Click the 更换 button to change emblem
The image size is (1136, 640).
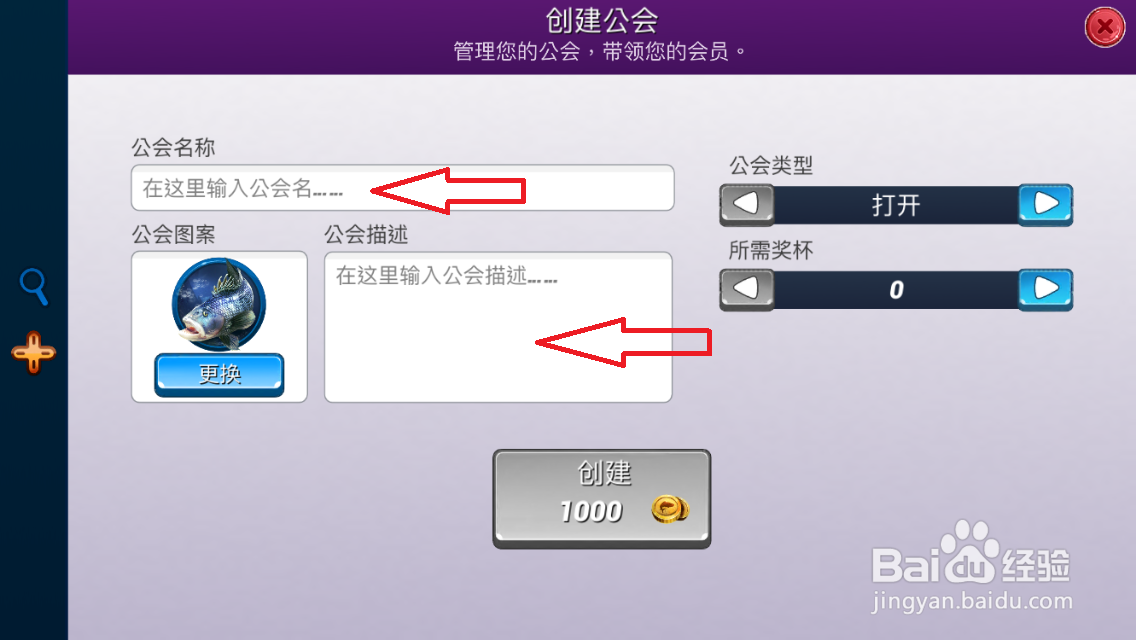pyautogui.click(x=219, y=375)
